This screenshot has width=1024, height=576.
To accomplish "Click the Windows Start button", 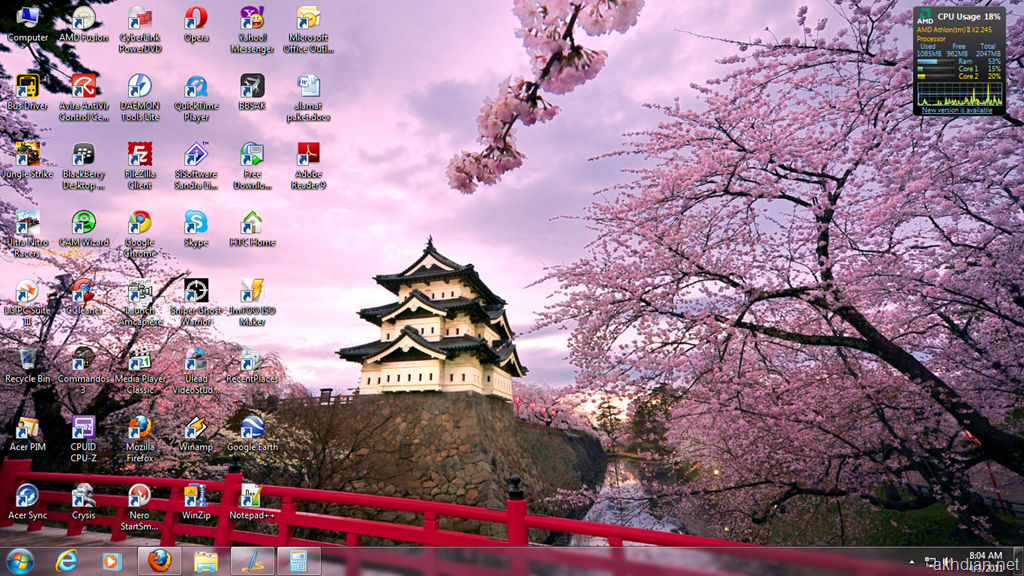I will 19,560.
